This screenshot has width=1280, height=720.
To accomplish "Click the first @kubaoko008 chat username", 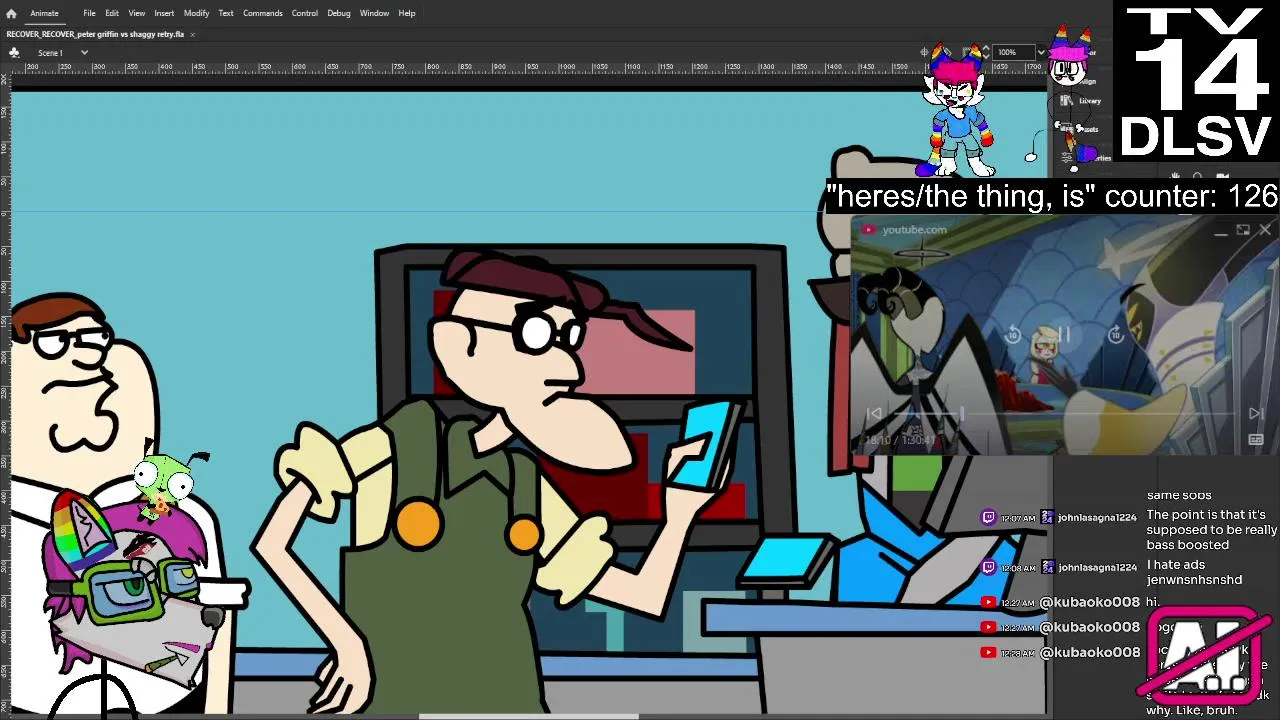I will [x=1090, y=602].
